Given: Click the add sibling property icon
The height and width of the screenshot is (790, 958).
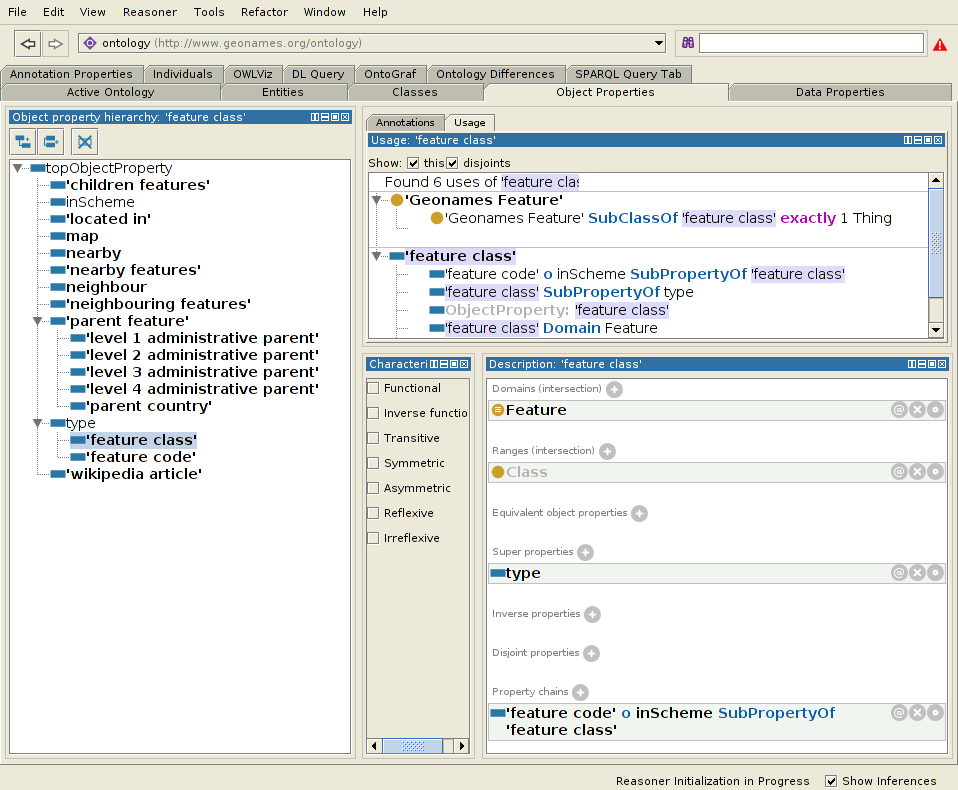Looking at the screenshot, I should click(x=52, y=141).
